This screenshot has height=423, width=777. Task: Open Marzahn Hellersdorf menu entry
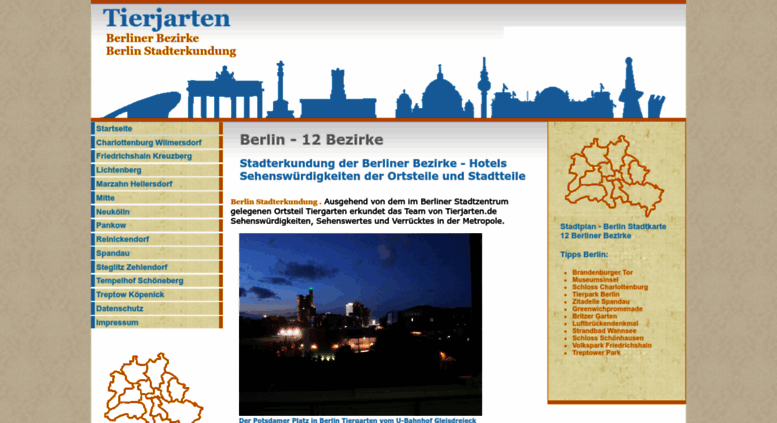pos(157,184)
